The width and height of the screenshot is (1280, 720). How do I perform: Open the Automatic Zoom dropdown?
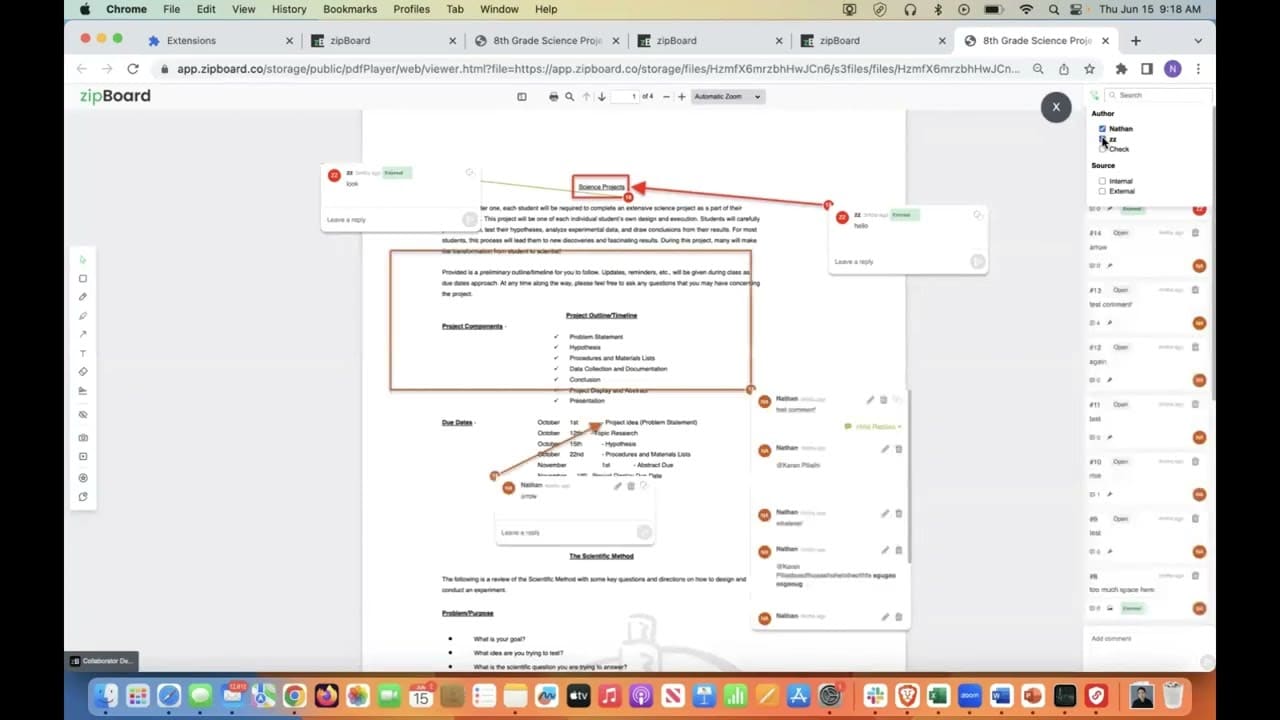pos(727,96)
